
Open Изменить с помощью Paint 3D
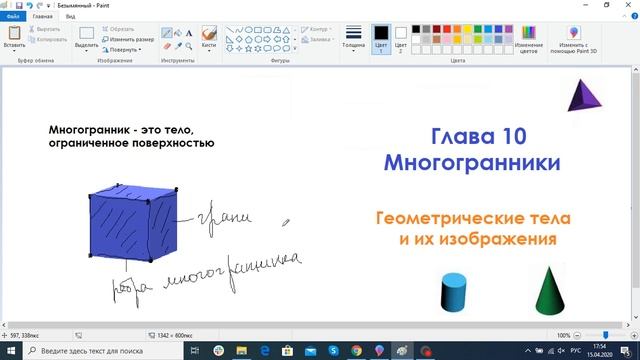pyautogui.click(x=573, y=39)
